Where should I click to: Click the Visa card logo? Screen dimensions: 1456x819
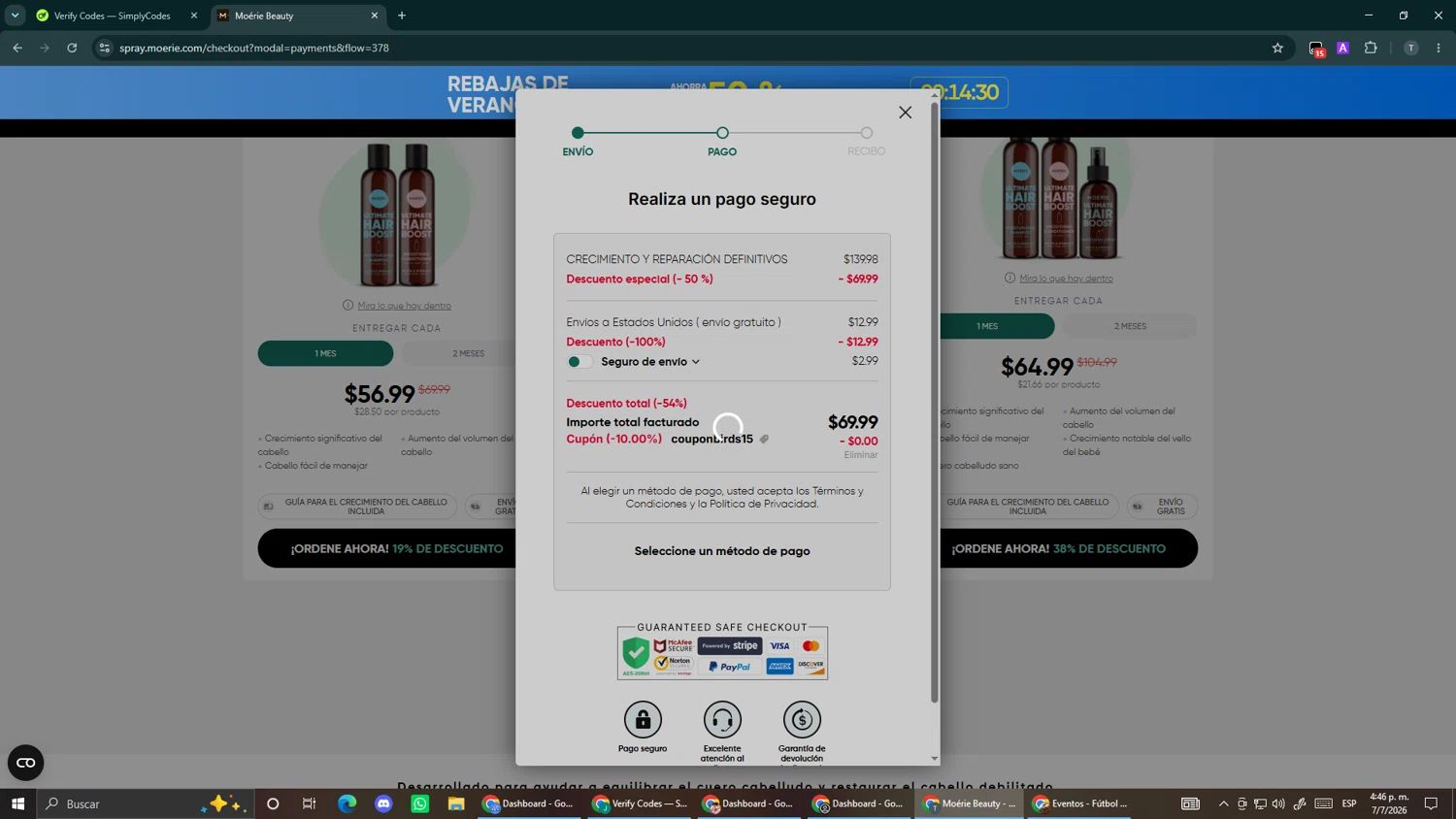[x=779, y=646]
